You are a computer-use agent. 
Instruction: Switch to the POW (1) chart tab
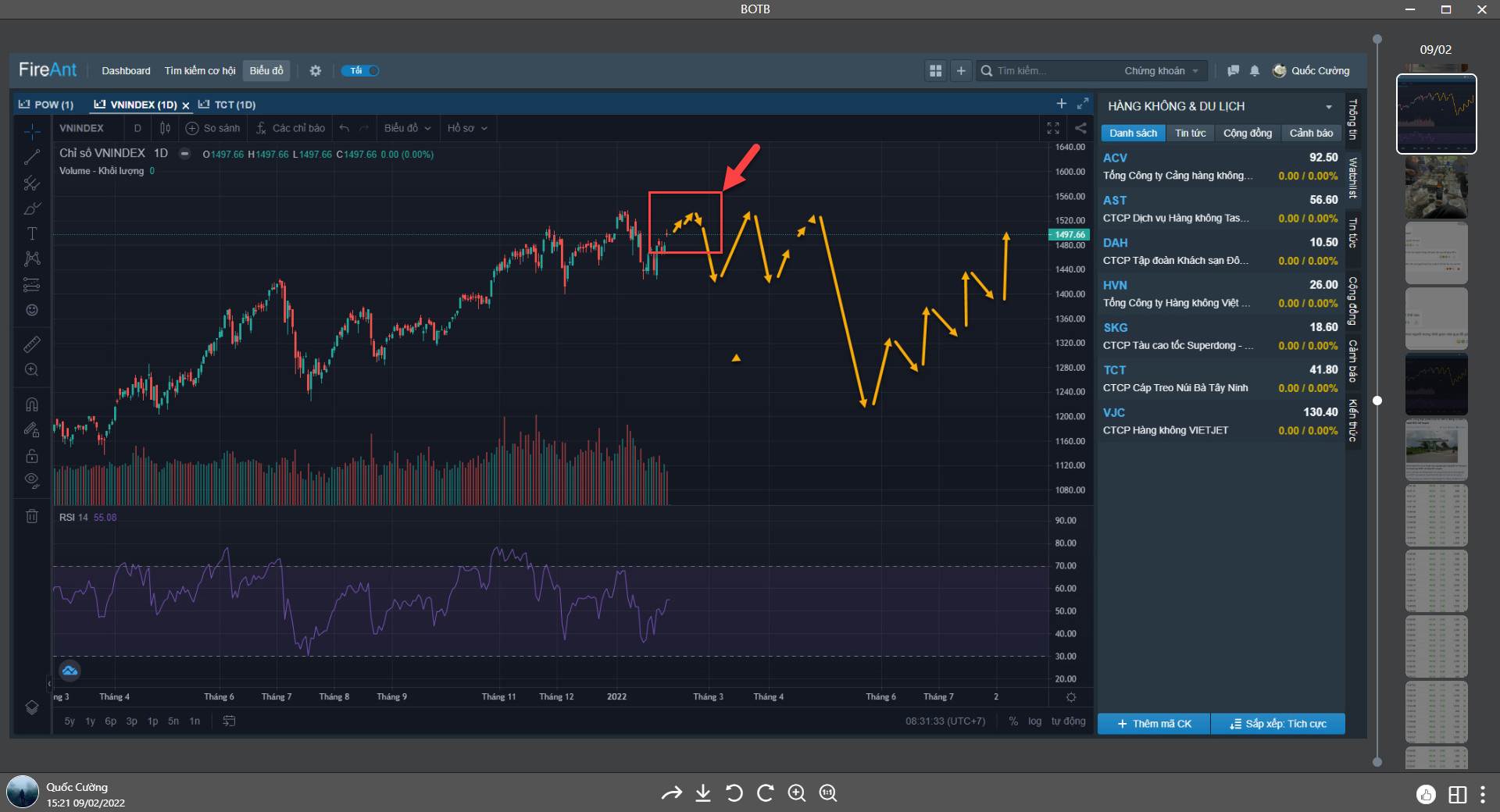pos(46,105)
